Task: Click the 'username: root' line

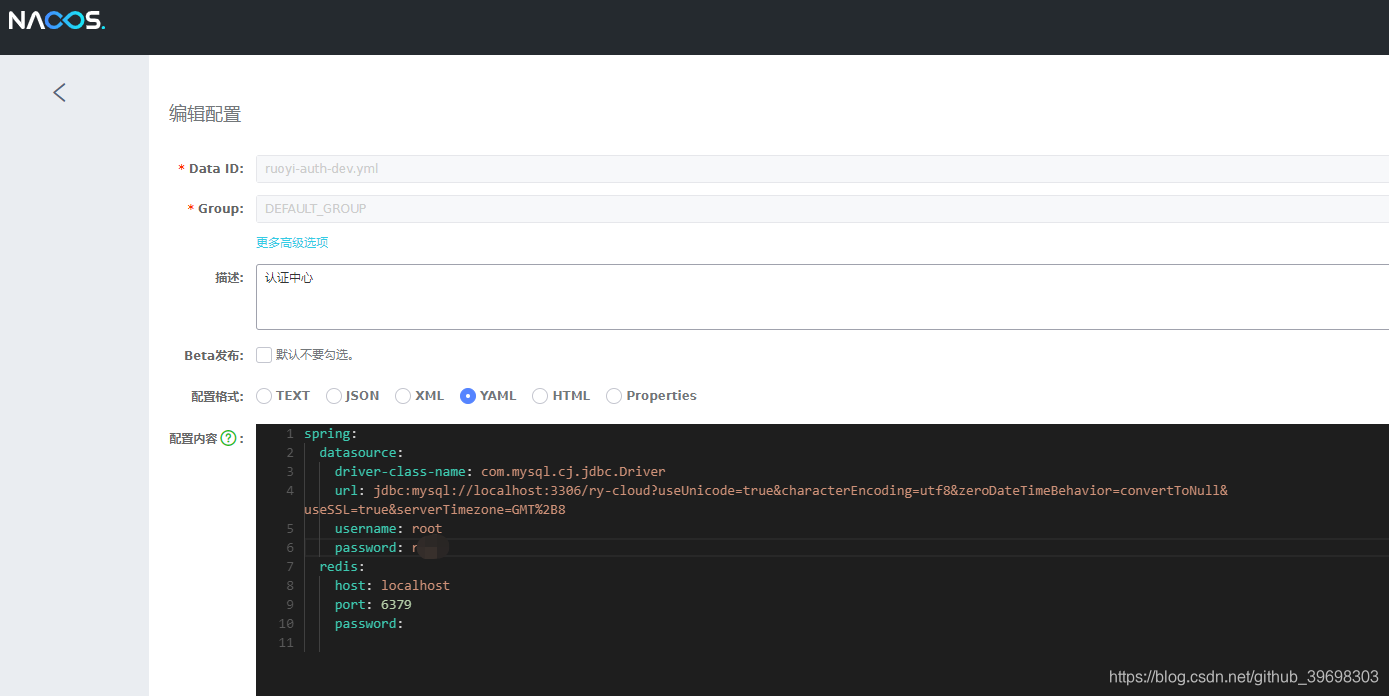Action: tap(388, 529)
